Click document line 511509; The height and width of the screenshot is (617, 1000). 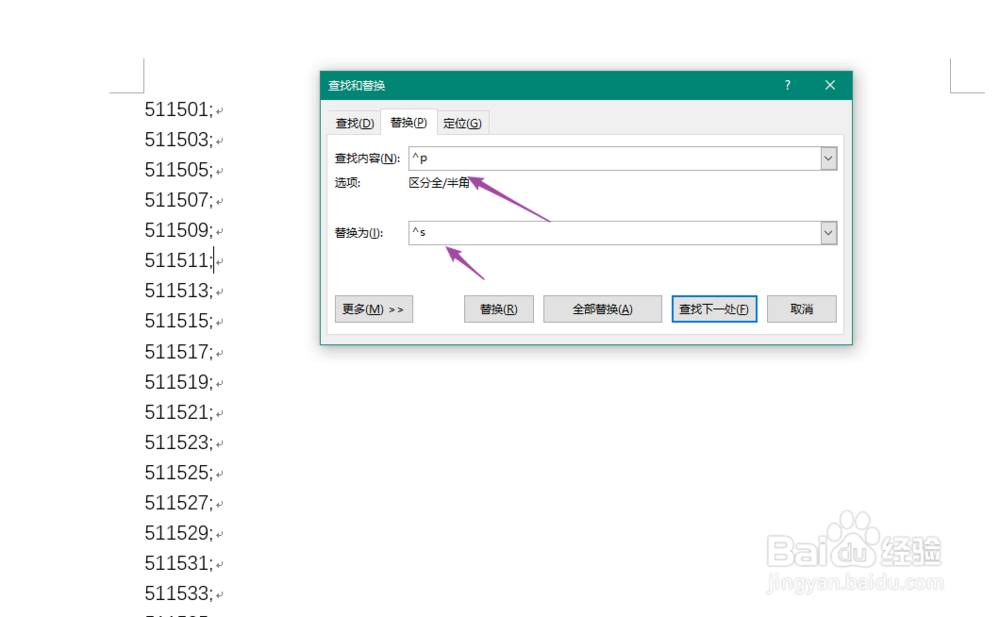coord(179,230)
